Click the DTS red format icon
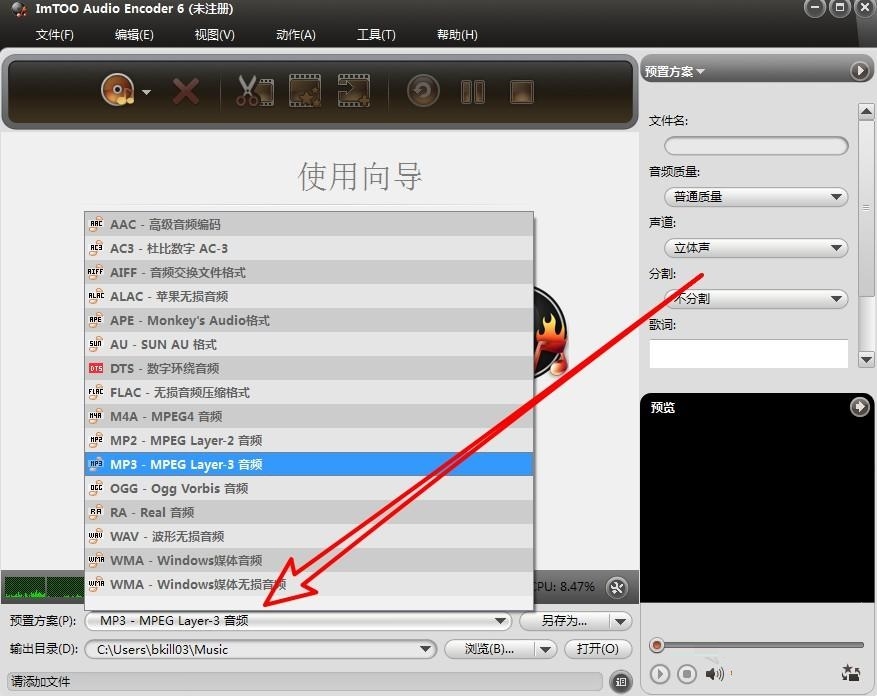The image size is (877, 696). pos(96,368)
